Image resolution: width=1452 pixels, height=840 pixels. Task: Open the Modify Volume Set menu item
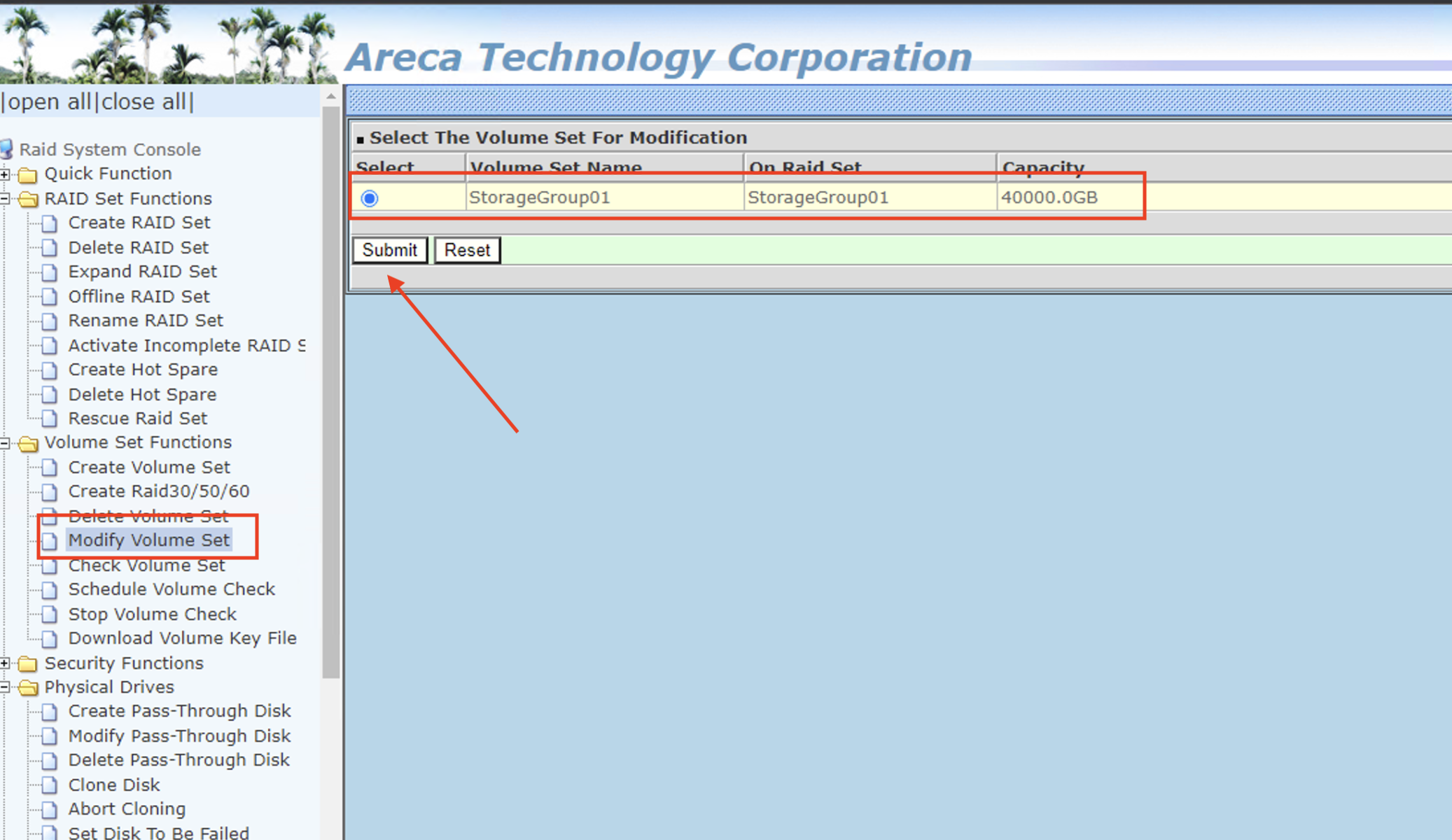pos(149,540)
